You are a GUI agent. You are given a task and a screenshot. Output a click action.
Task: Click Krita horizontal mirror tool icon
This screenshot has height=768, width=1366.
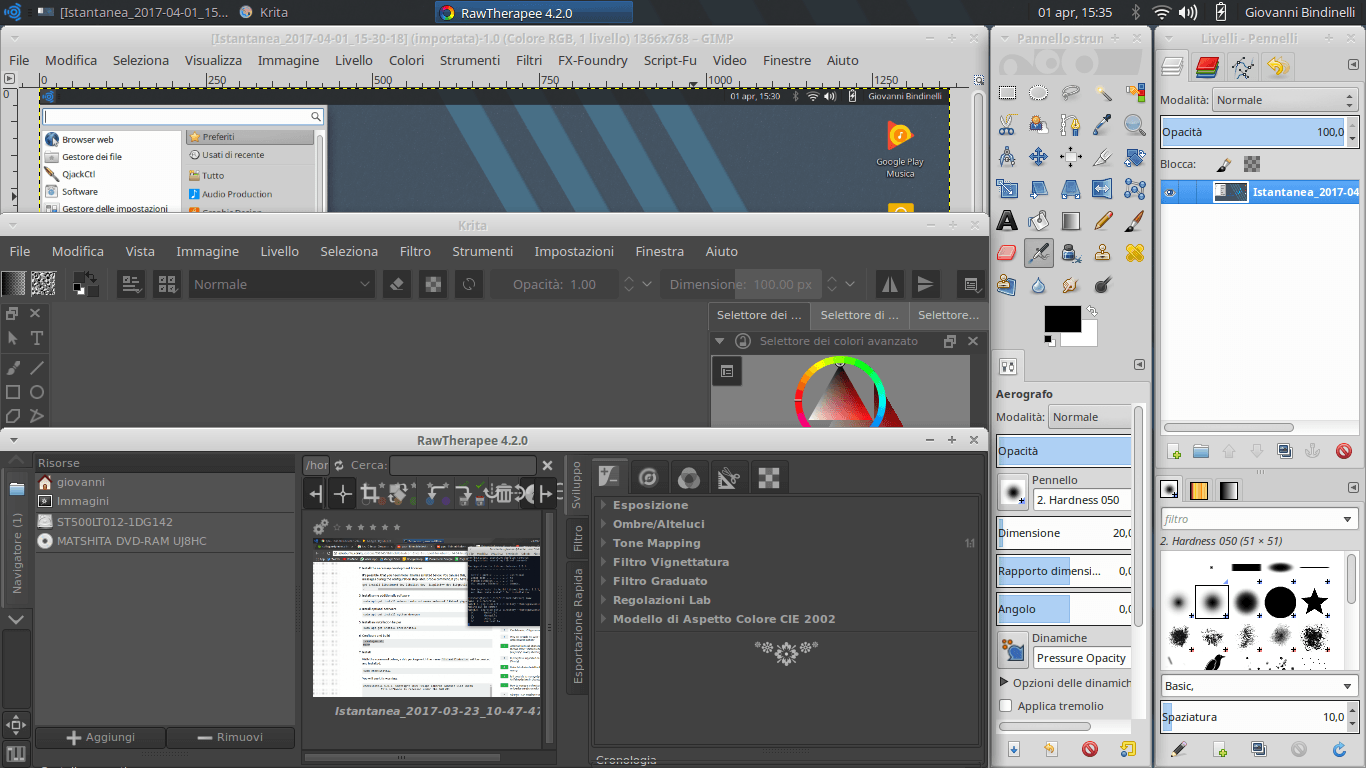tap(889, 284)
